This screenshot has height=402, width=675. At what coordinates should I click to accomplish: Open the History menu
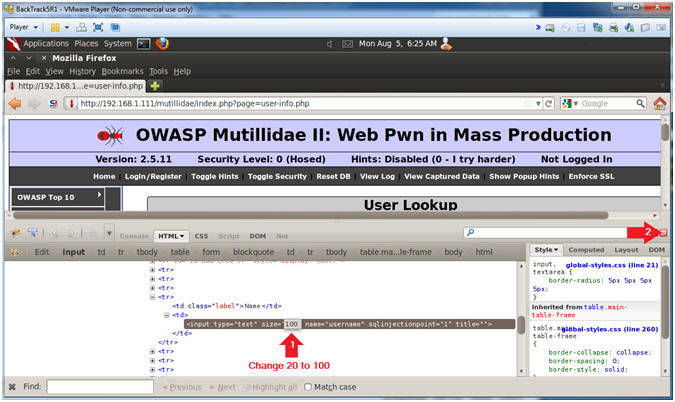pyautogui.click(x=82, y=71)
